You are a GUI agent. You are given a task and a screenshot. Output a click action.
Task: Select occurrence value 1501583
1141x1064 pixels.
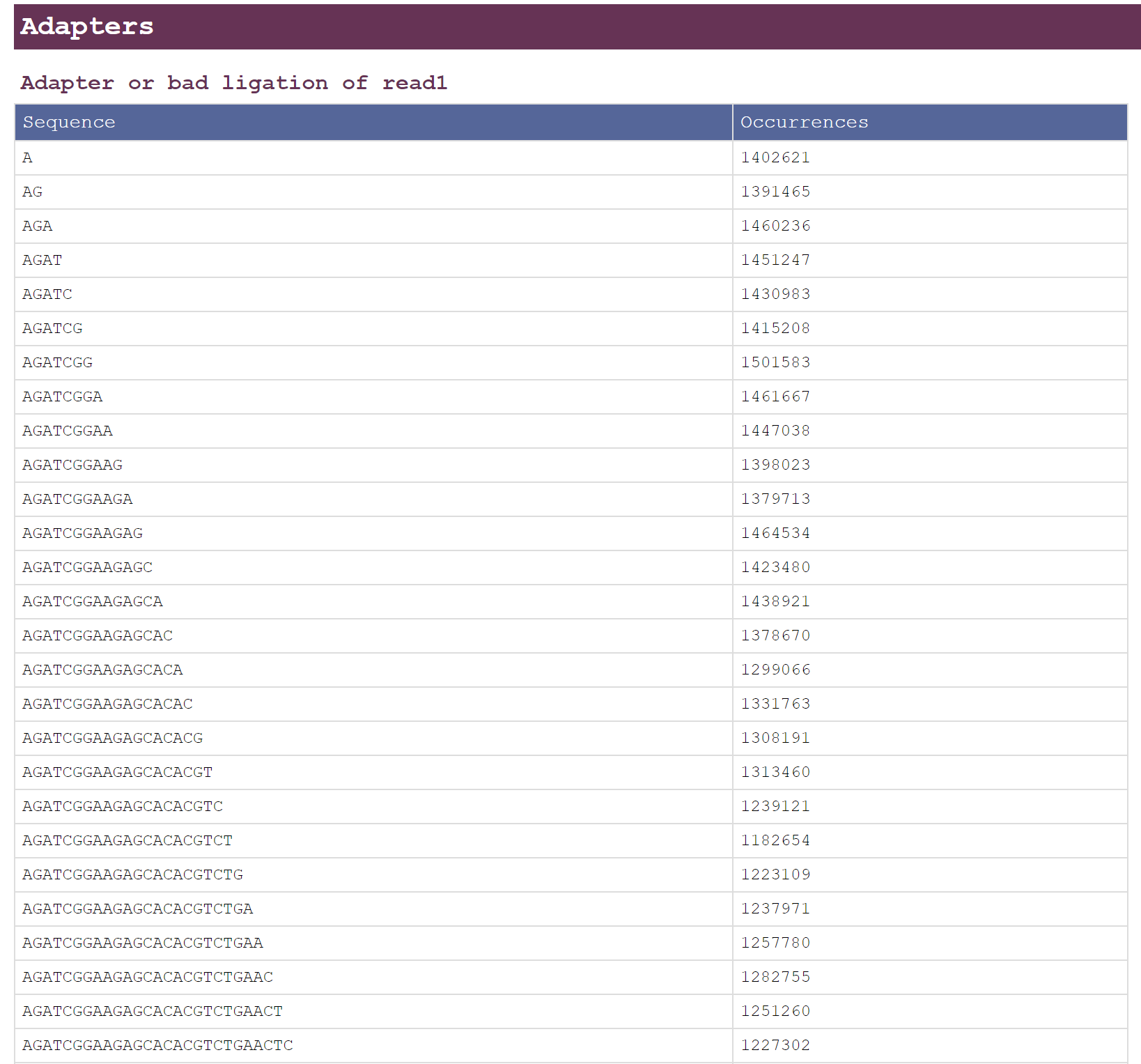pos(775,362)
